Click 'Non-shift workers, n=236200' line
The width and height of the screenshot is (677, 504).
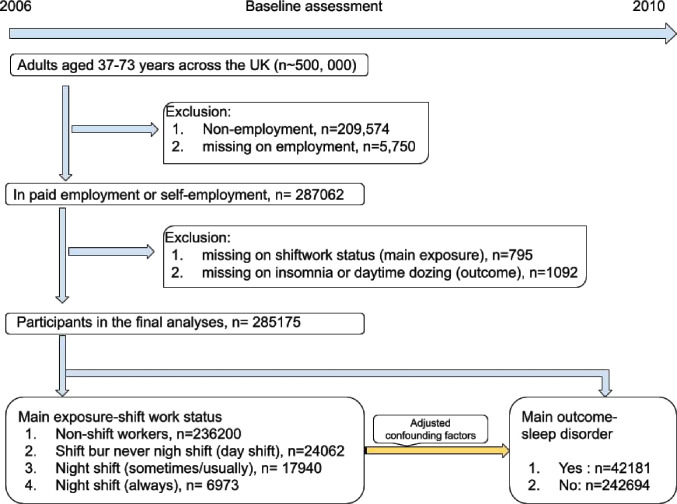point(148,434)
